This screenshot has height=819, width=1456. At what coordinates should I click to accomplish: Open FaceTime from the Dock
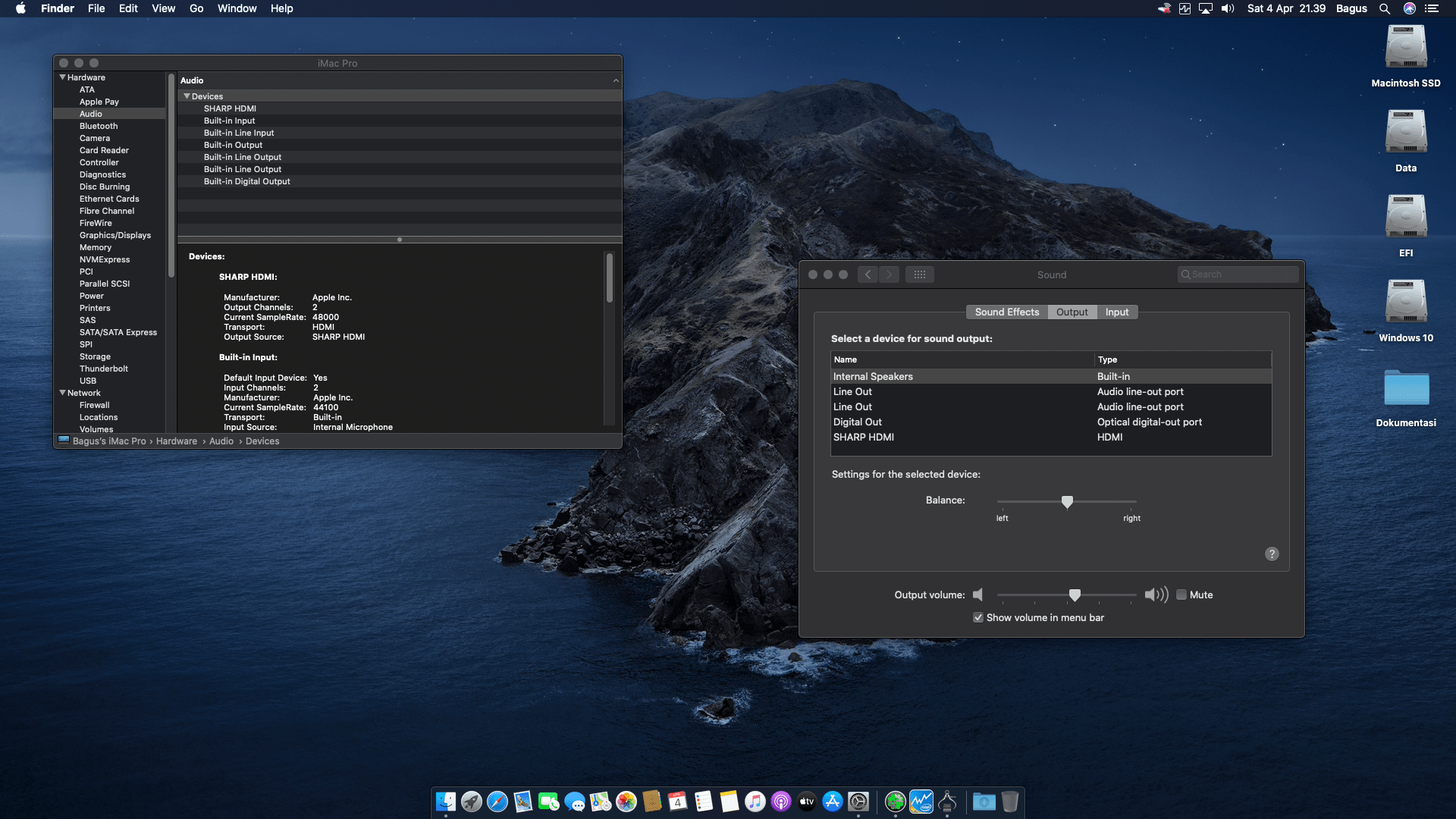549,802
